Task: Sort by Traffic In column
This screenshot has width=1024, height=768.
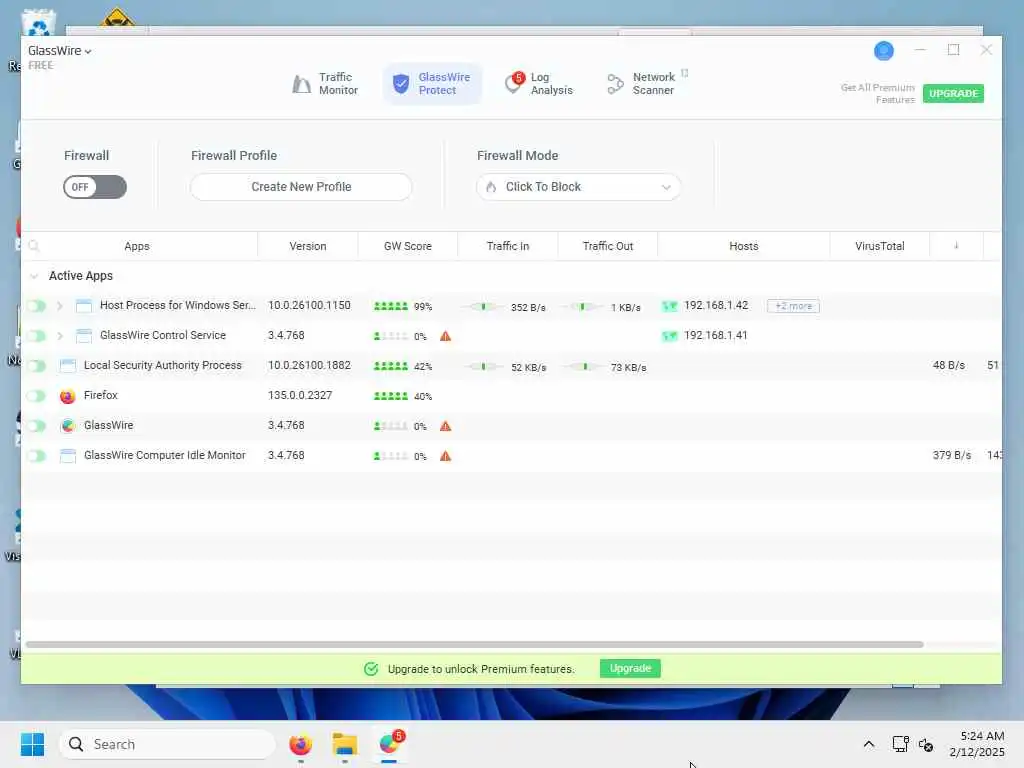Action: click(507, 246)
